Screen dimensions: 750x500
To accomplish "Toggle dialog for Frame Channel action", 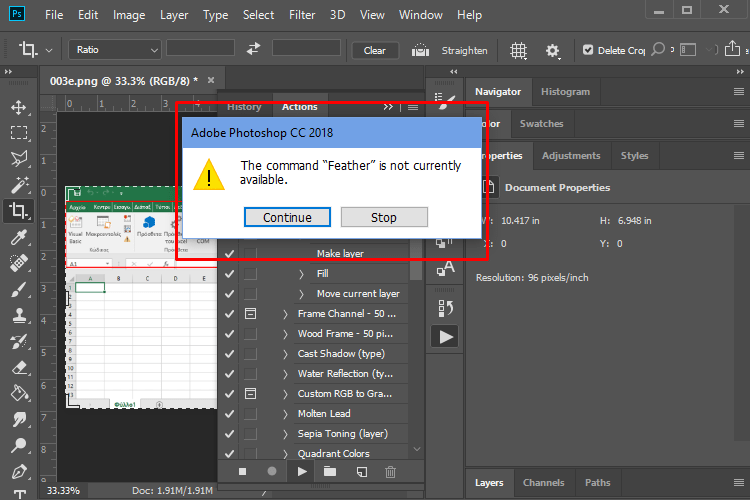I will 250,314.
